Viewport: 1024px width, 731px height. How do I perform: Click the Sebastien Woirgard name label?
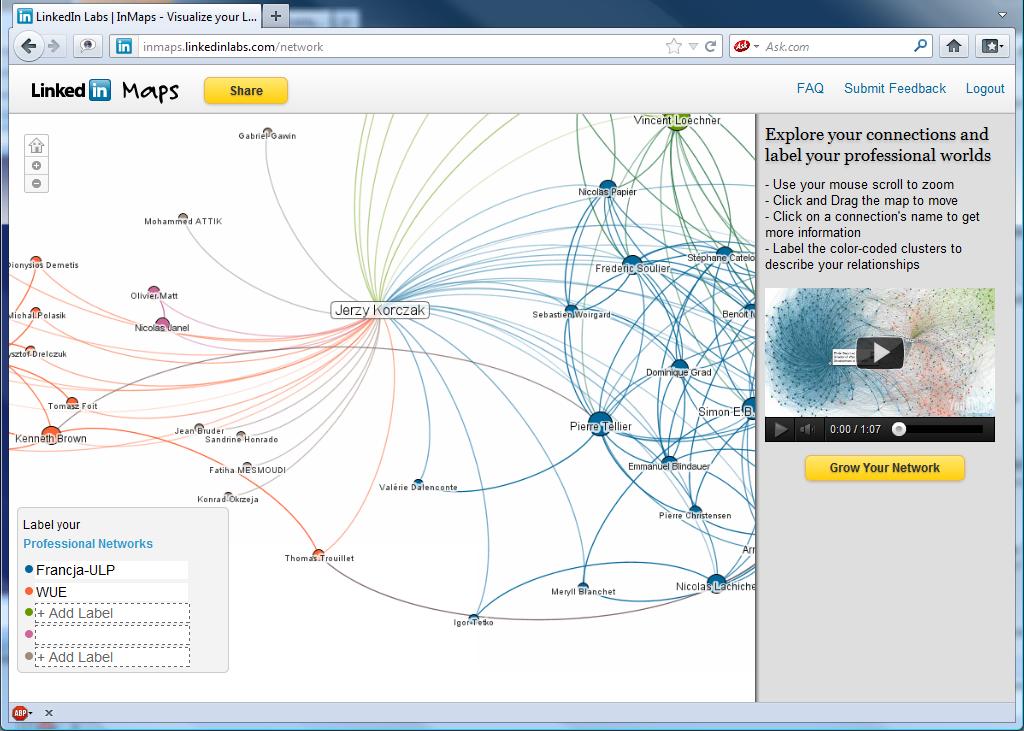click(x=571, y=314)
